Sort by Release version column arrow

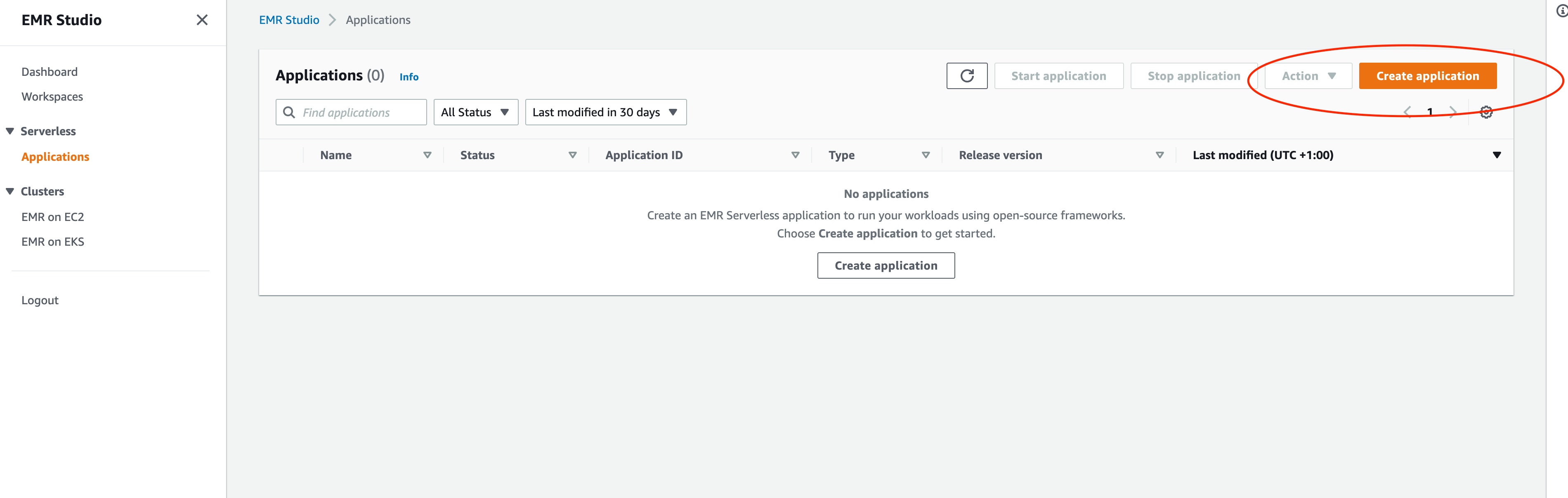(1159, 155)
